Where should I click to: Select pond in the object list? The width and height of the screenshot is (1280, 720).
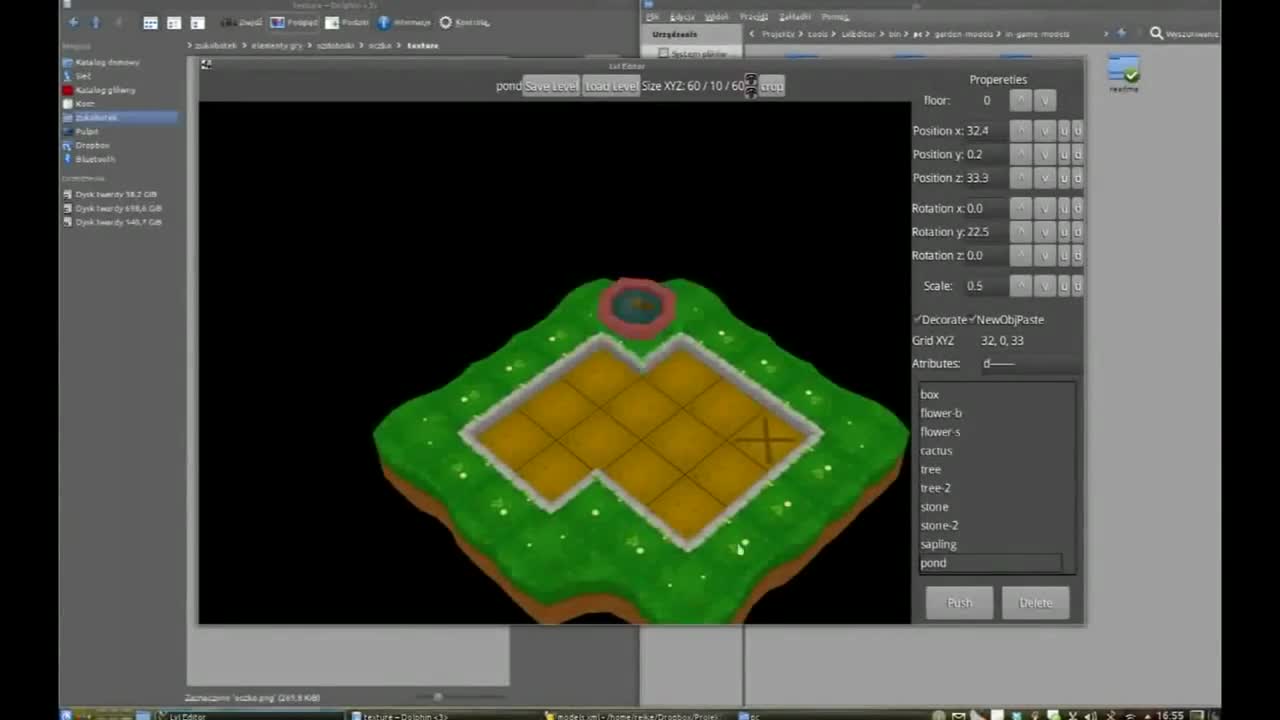tap(933, 562)
